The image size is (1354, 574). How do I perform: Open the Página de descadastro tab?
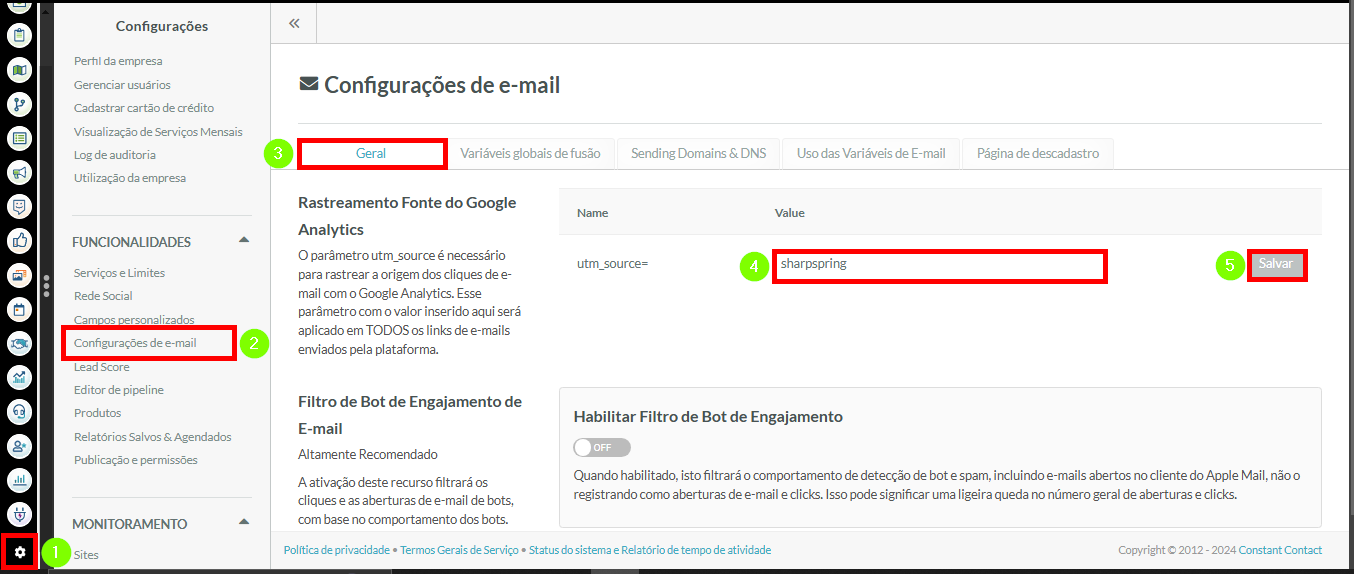point(1037,154)
